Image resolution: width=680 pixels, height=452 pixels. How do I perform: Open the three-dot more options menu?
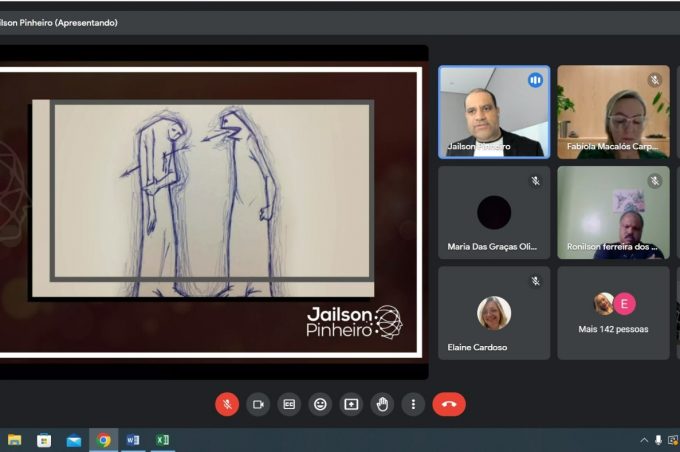[413, 404]
